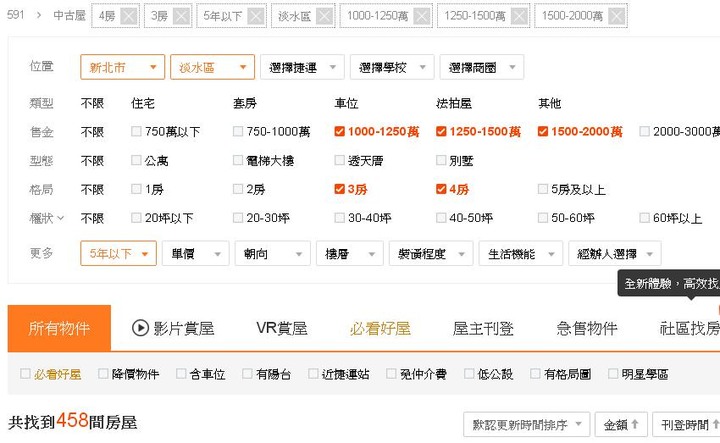Switch to the 所有物件 tab

point(59,328)
